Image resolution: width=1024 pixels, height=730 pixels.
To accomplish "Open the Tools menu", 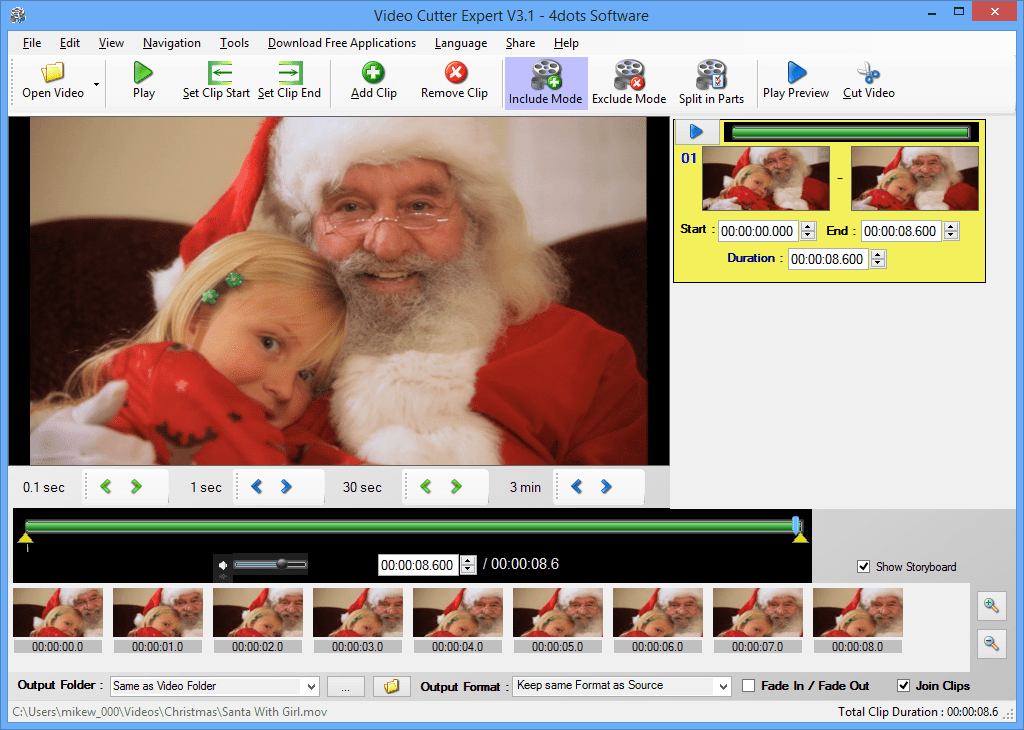I will click(234, 43).
